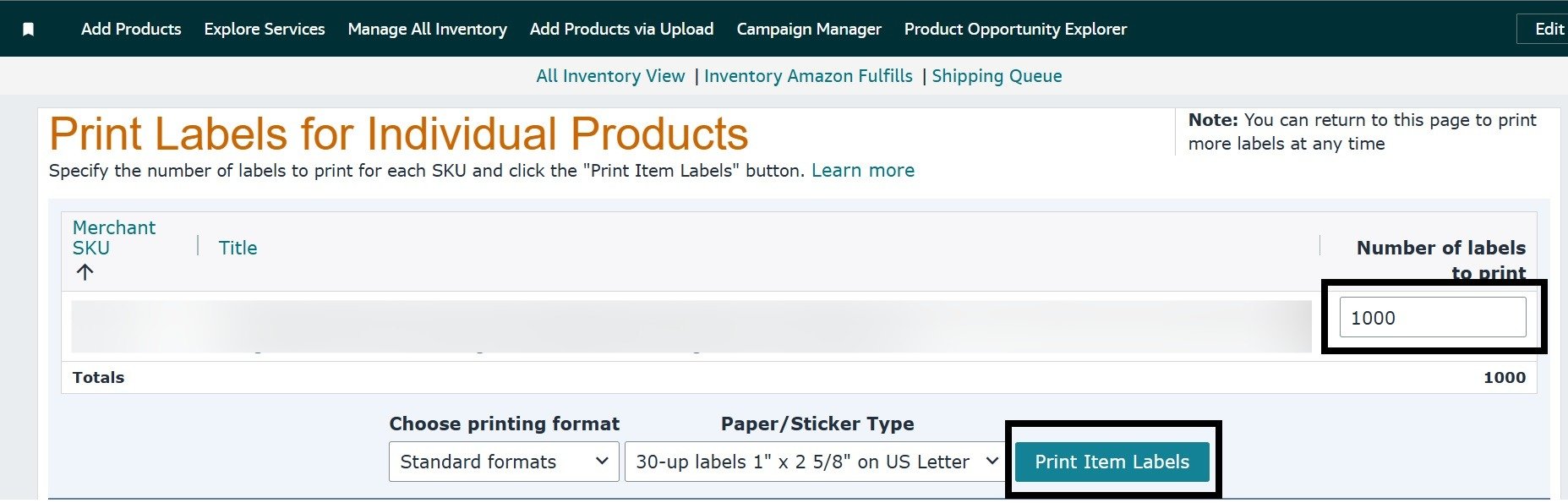The image size is (1568, 503).
Task: Select Add Products via Upload
Action: pos(621,30)
